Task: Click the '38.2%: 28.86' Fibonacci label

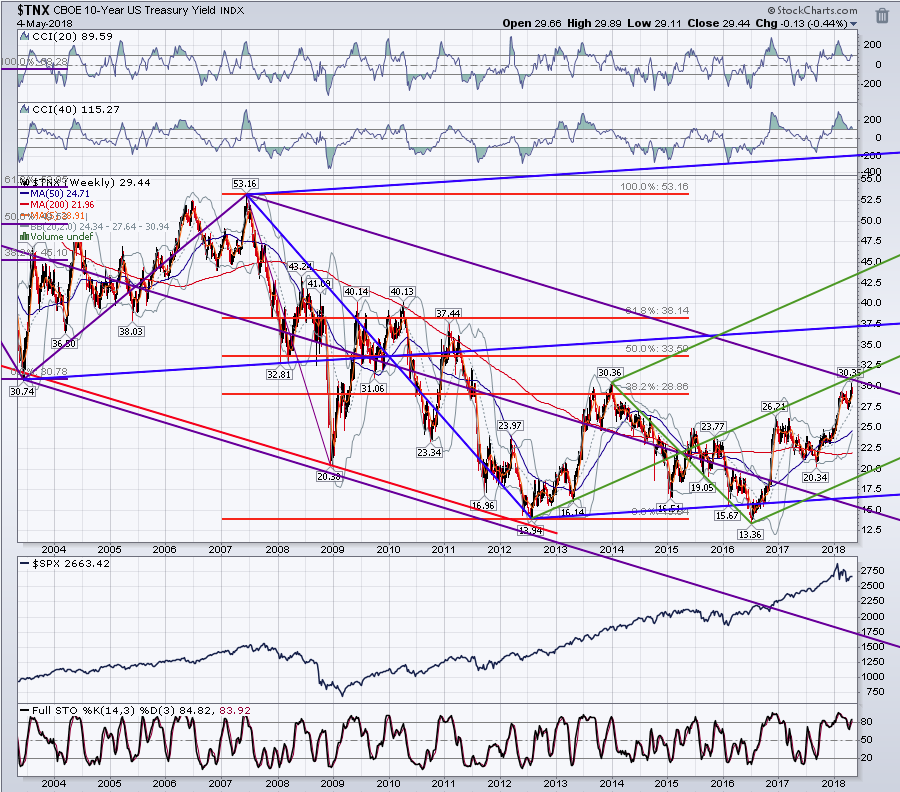Action: pyautogui.click(x=657, y=387)
